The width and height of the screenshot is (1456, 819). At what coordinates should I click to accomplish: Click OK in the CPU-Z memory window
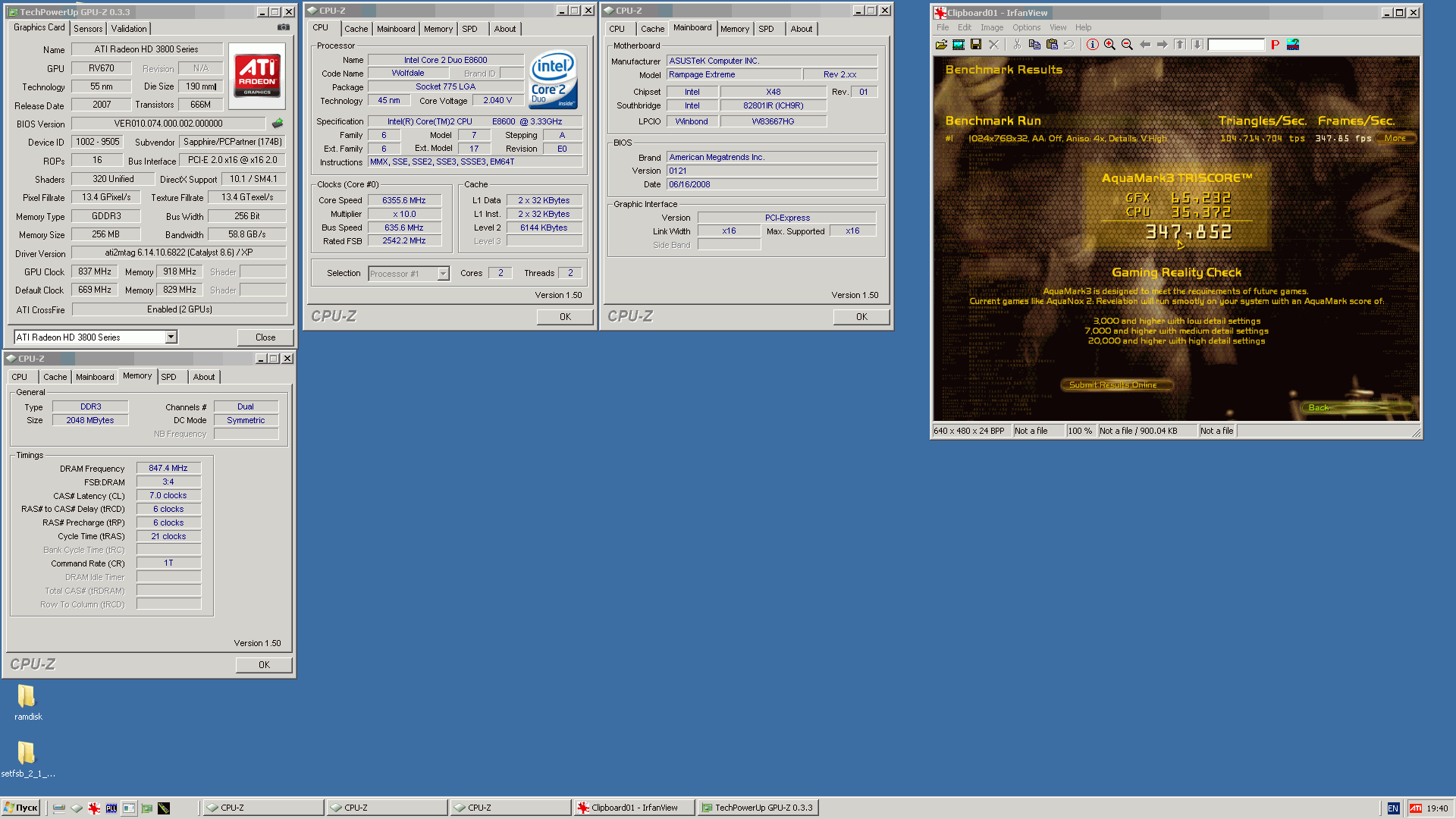click(264, 665)
